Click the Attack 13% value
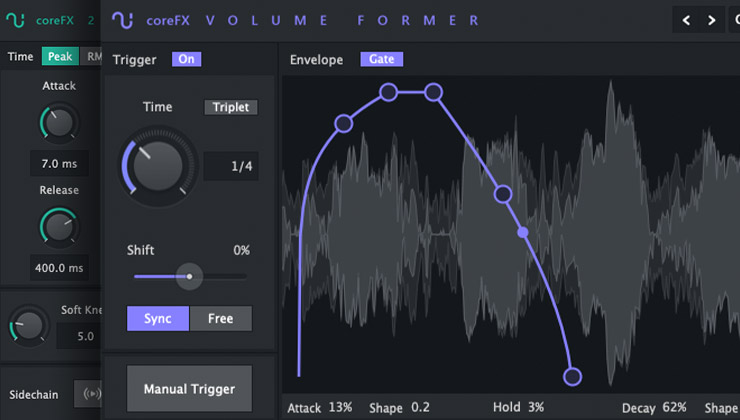 341,407
